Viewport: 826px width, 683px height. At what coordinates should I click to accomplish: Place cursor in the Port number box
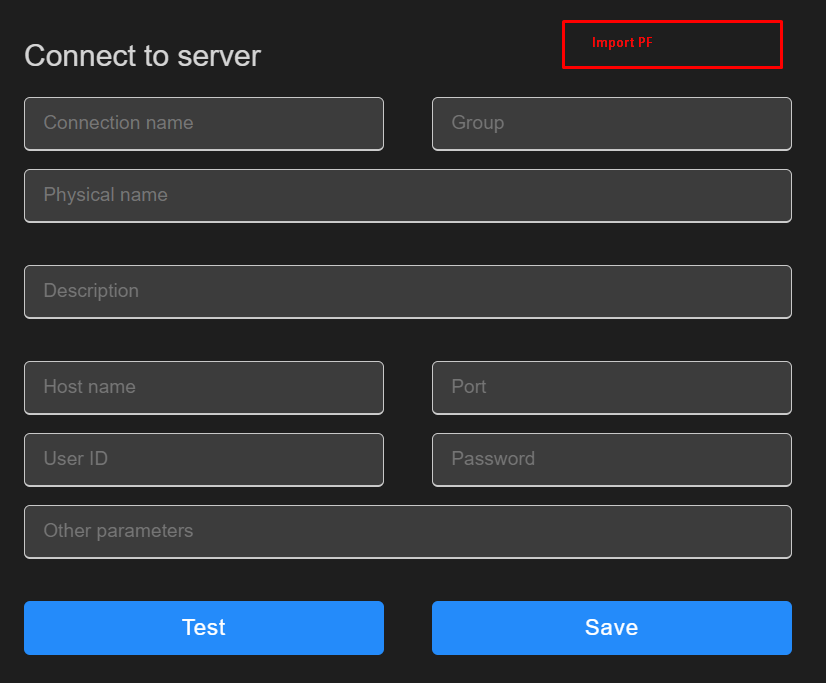[x=611, y=387]
